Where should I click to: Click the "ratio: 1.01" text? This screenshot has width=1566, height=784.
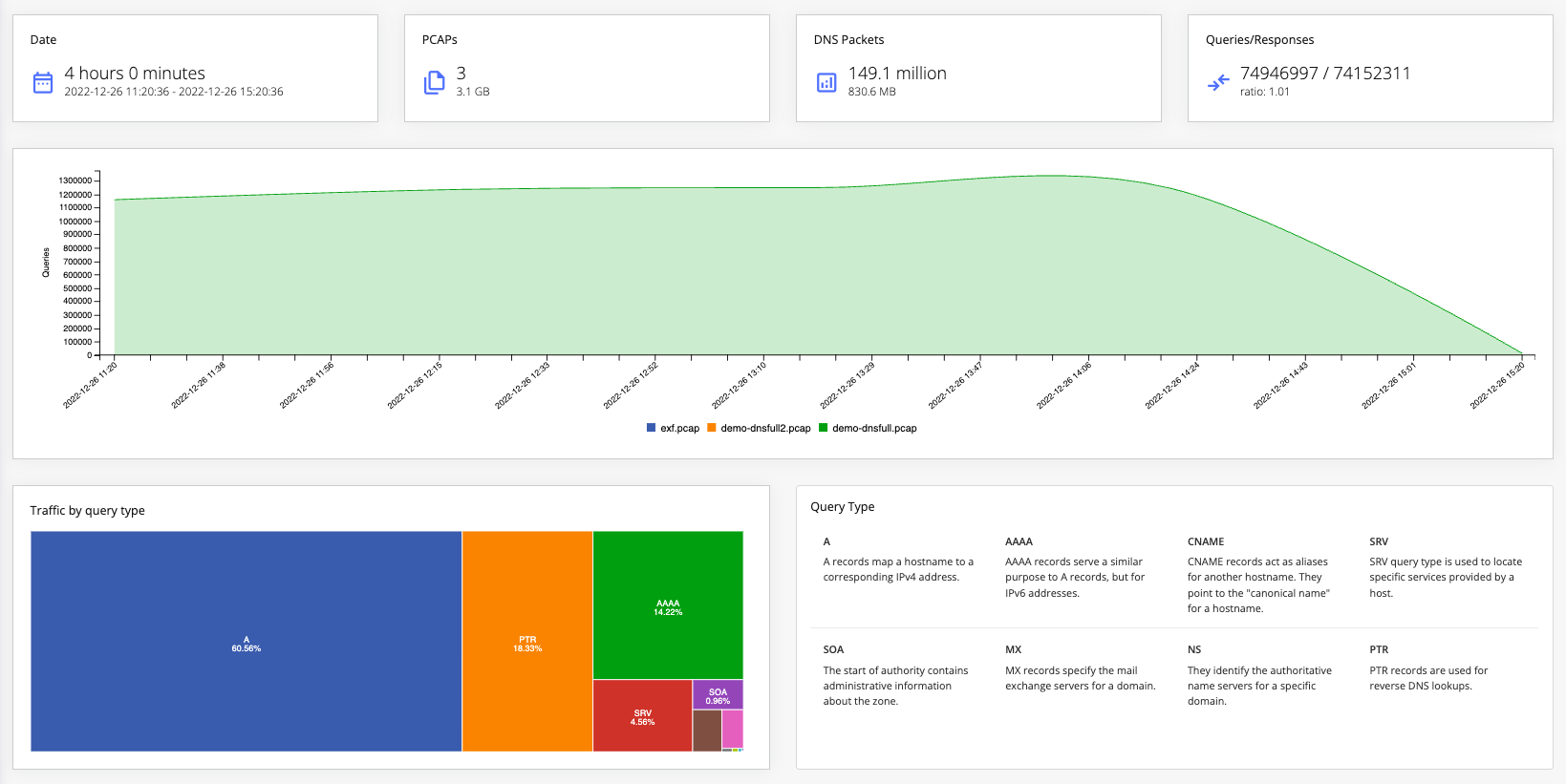pyautogui.click(x=1265, y=92)
